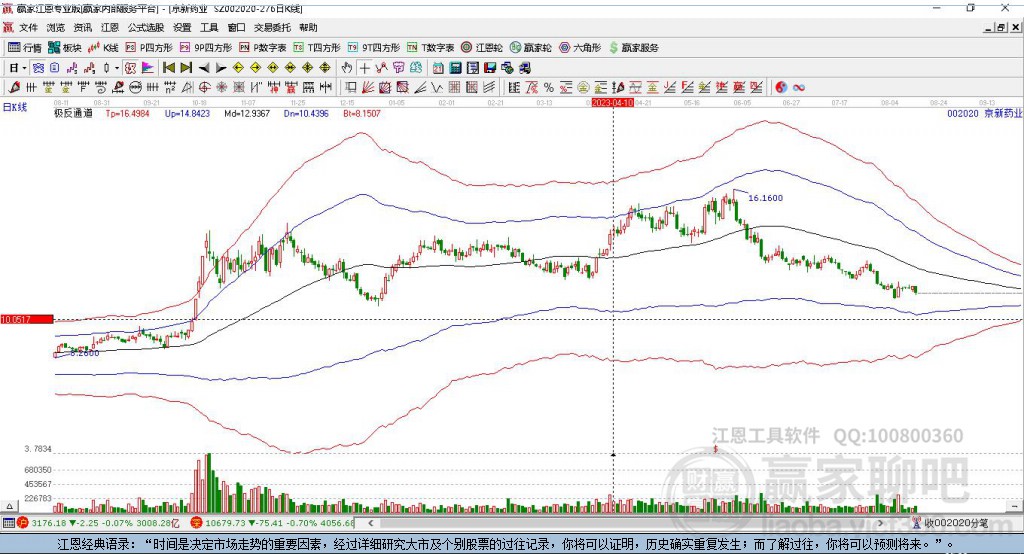This screenshot has height=554, width=1024.
Task: Click the Tp=16.4984 value
Action: point(127,114)
